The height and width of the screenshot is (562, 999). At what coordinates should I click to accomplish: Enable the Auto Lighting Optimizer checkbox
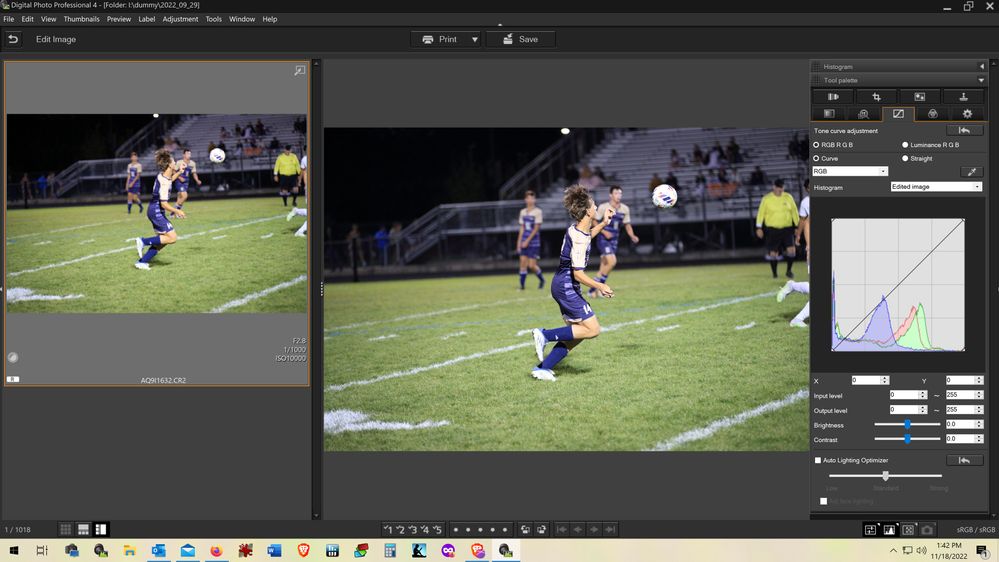point(818,460)
